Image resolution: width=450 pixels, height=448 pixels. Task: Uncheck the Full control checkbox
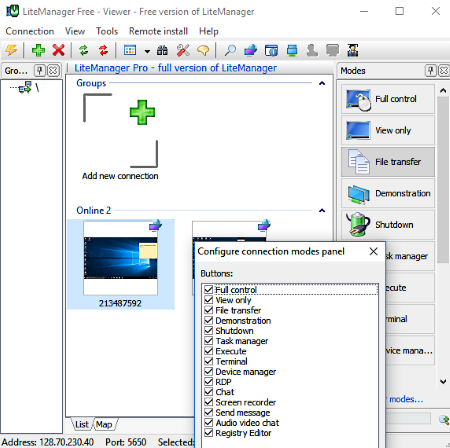pyautogui.click(x=209, y=289)
